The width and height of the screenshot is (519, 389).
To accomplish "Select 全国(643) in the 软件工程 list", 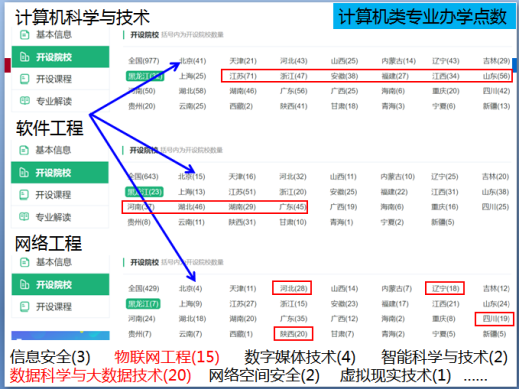I will (x=143, y=176).
